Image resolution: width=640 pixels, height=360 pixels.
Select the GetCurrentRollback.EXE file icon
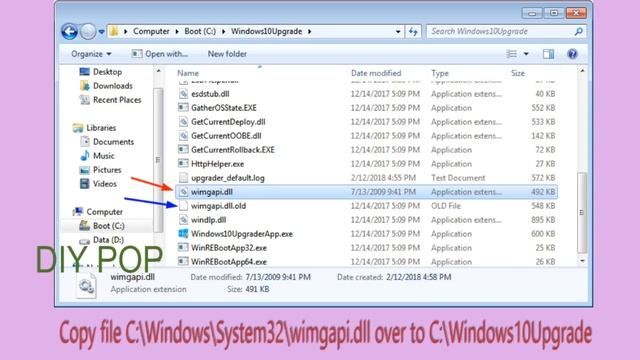click(184, 150)
